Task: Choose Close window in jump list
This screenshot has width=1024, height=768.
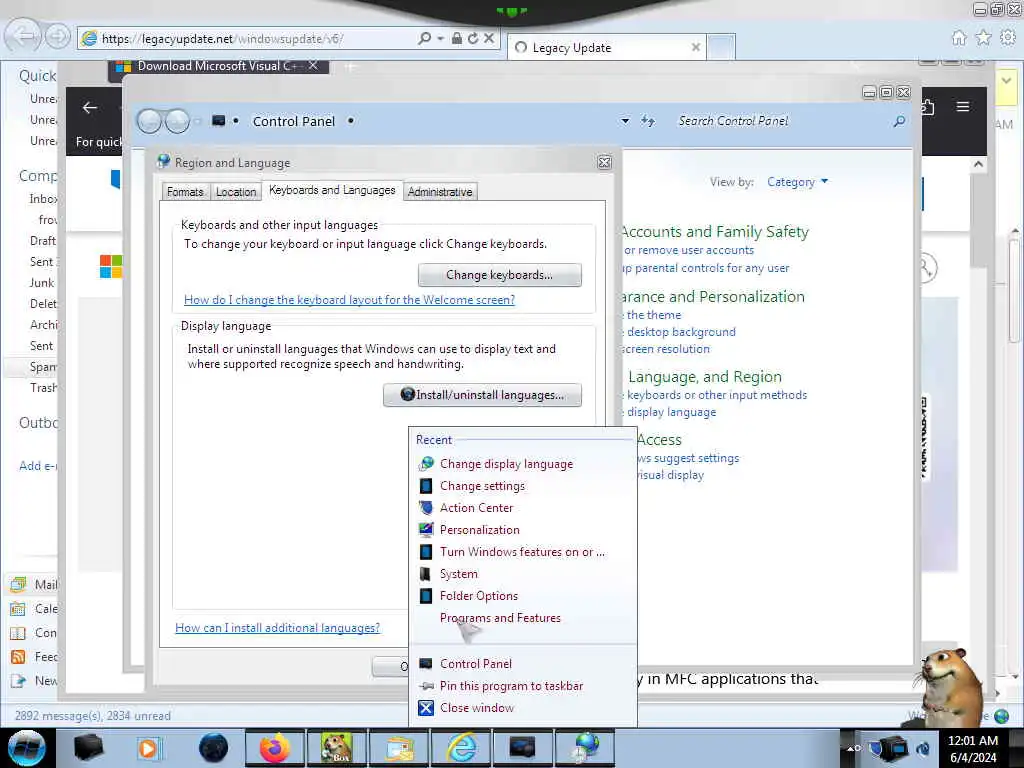Action: coord(477,708)
